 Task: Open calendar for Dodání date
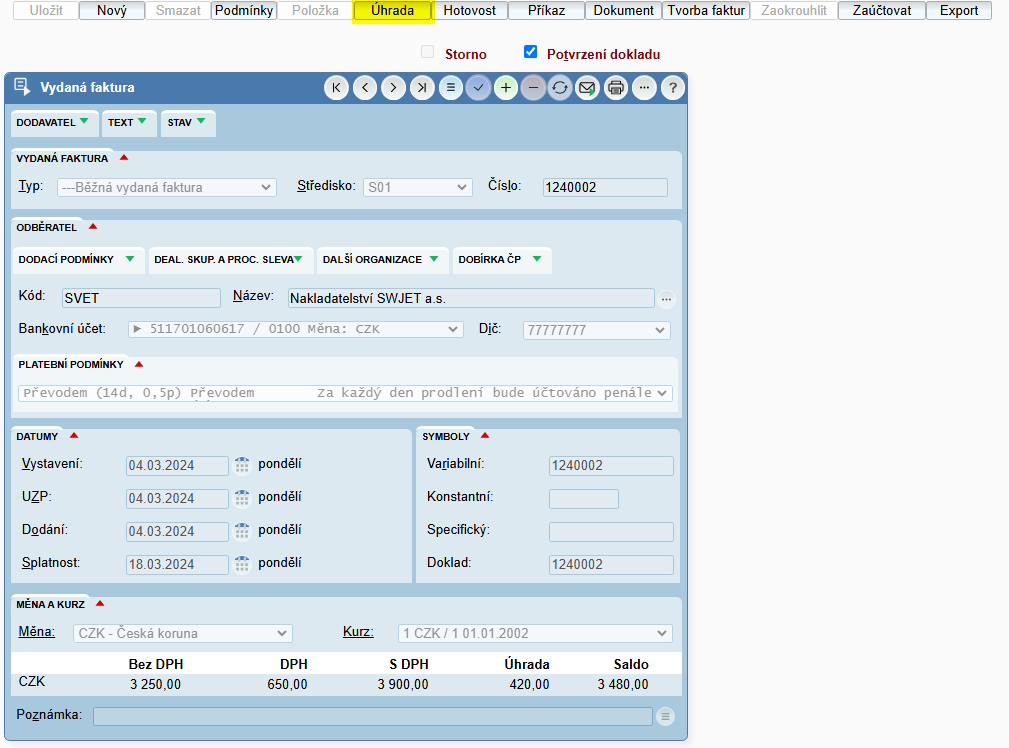point(242,530)
